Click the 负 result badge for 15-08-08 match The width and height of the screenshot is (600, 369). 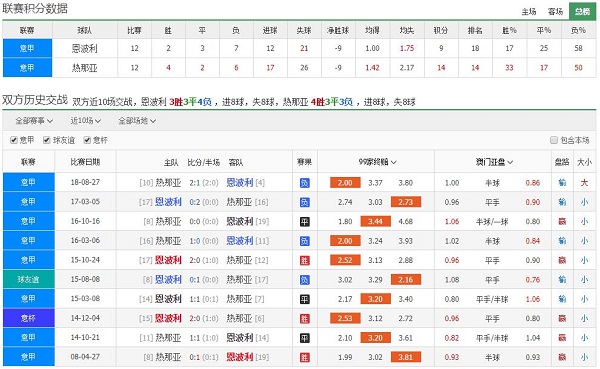click(x=305, y=280)
